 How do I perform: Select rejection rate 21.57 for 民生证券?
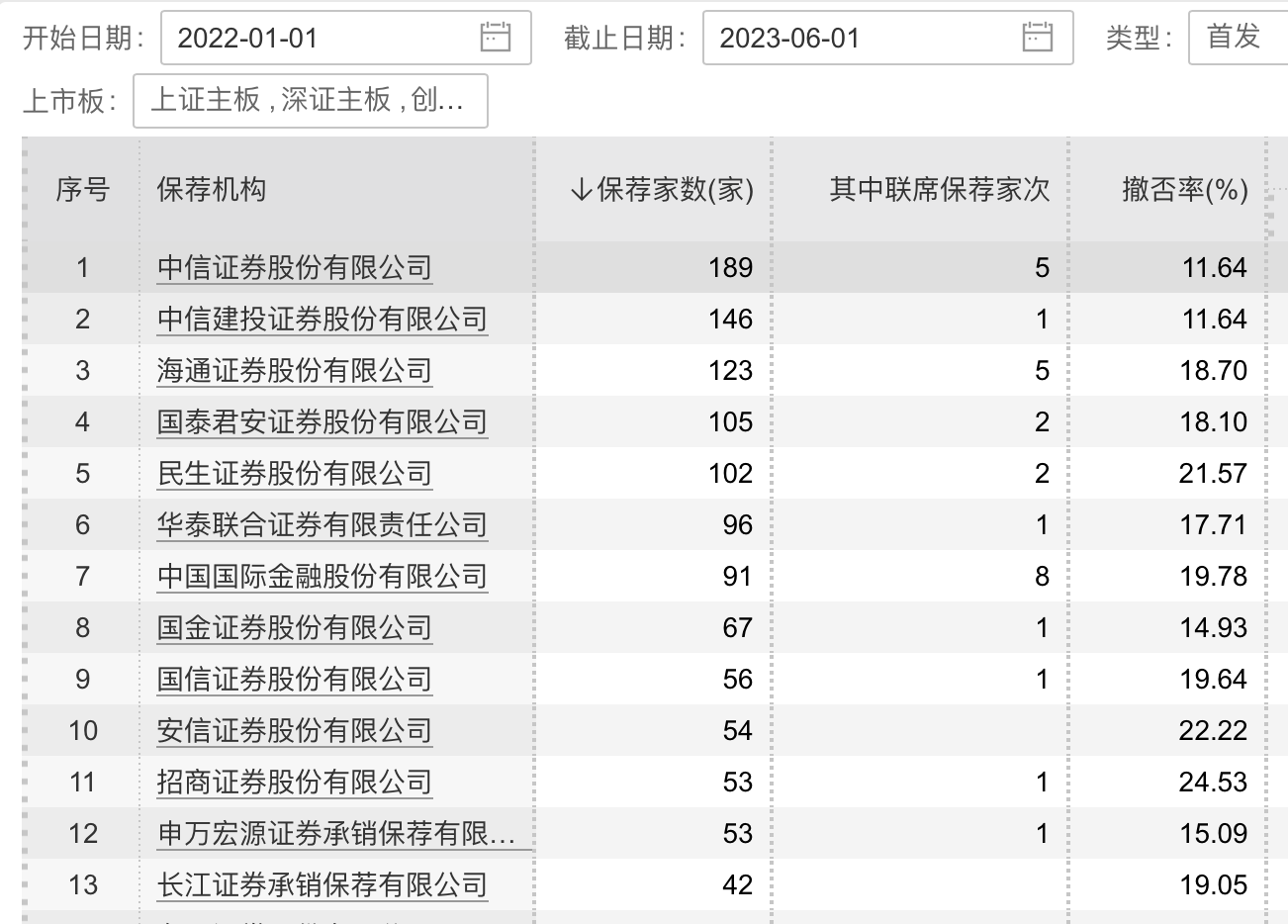[x=1214, y=474]
